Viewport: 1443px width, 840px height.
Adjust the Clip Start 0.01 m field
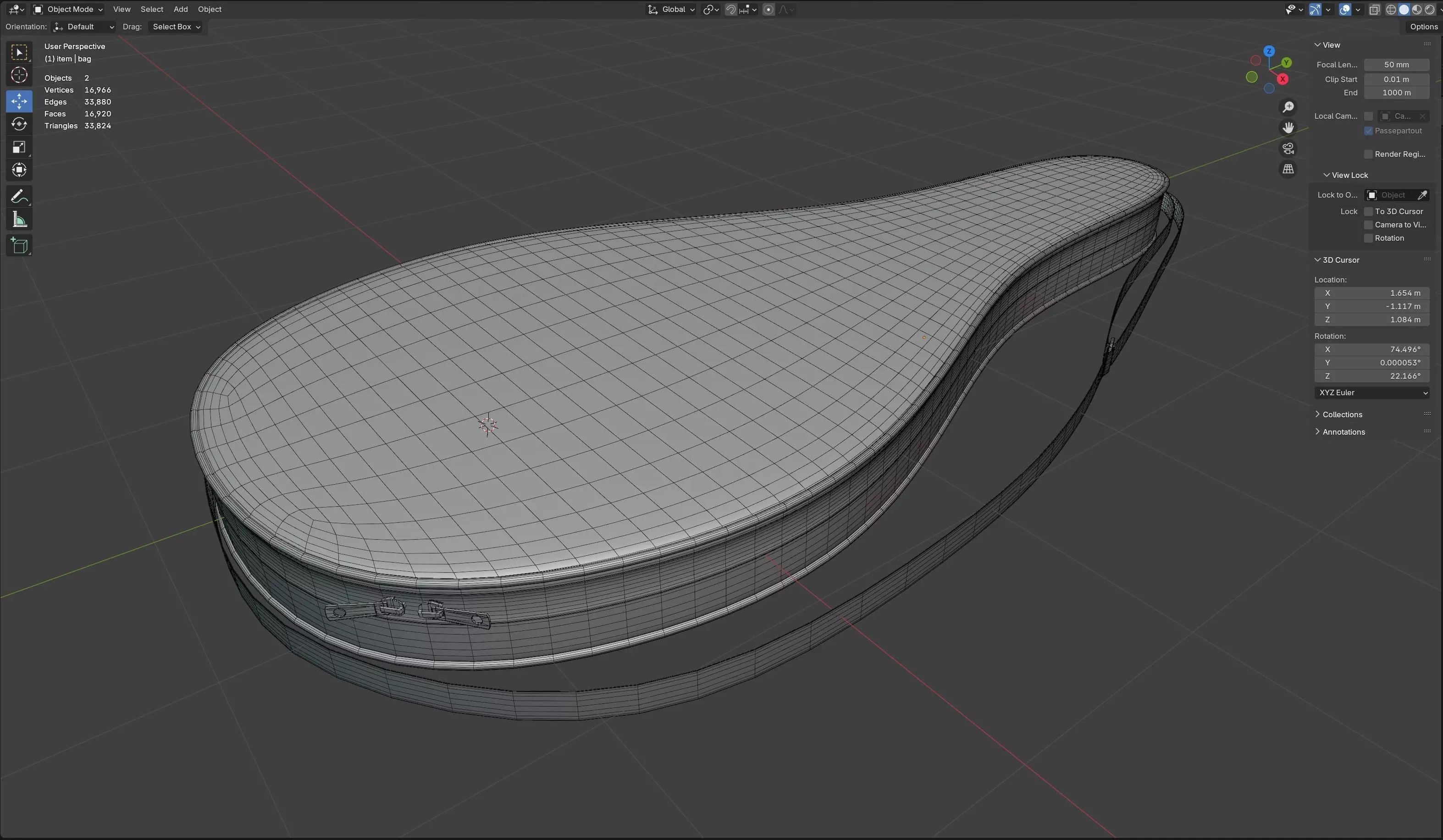point(1397,80)
